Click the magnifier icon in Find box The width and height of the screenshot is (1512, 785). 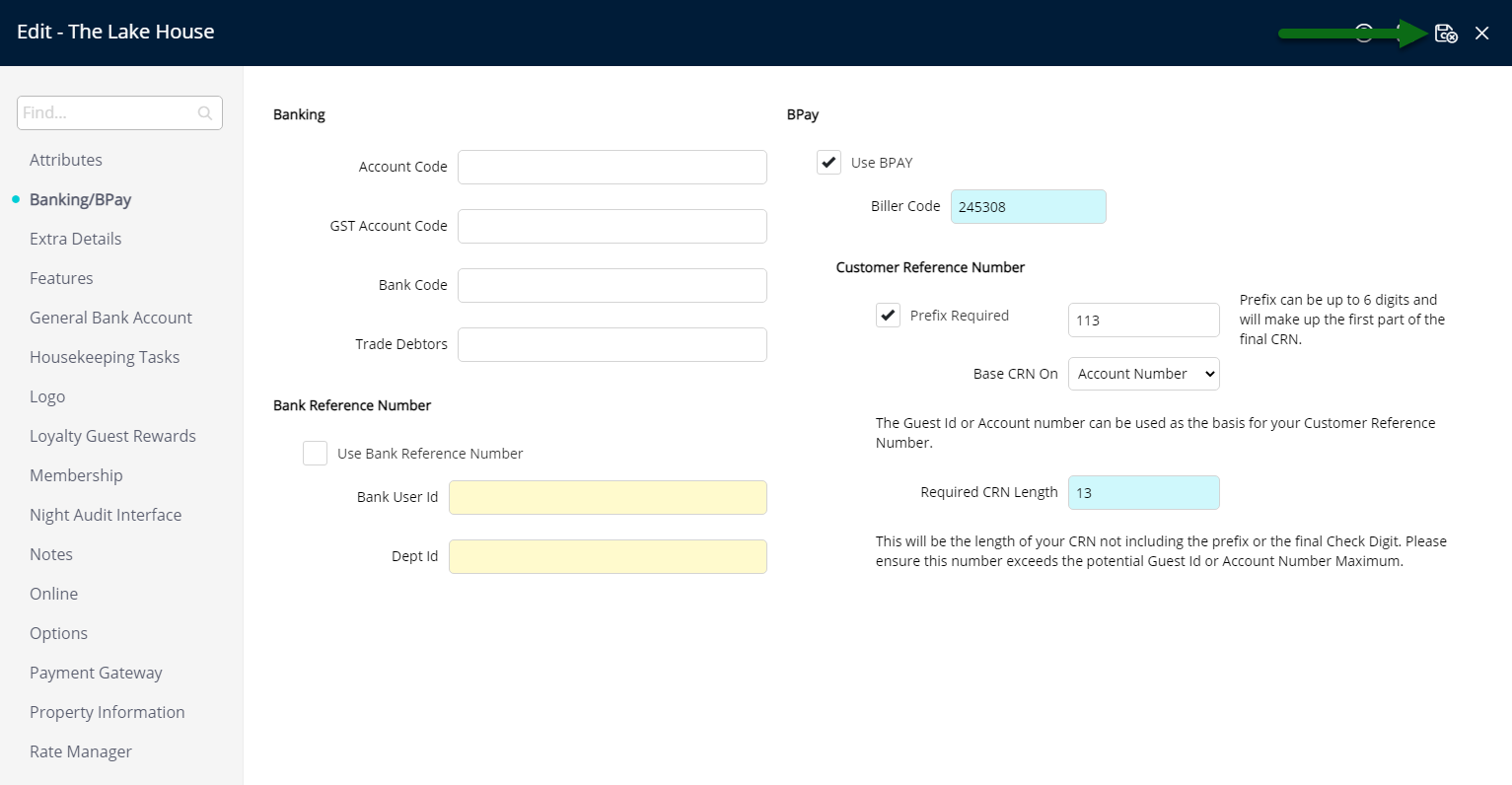pyautogui.click(x=205, y=112)
